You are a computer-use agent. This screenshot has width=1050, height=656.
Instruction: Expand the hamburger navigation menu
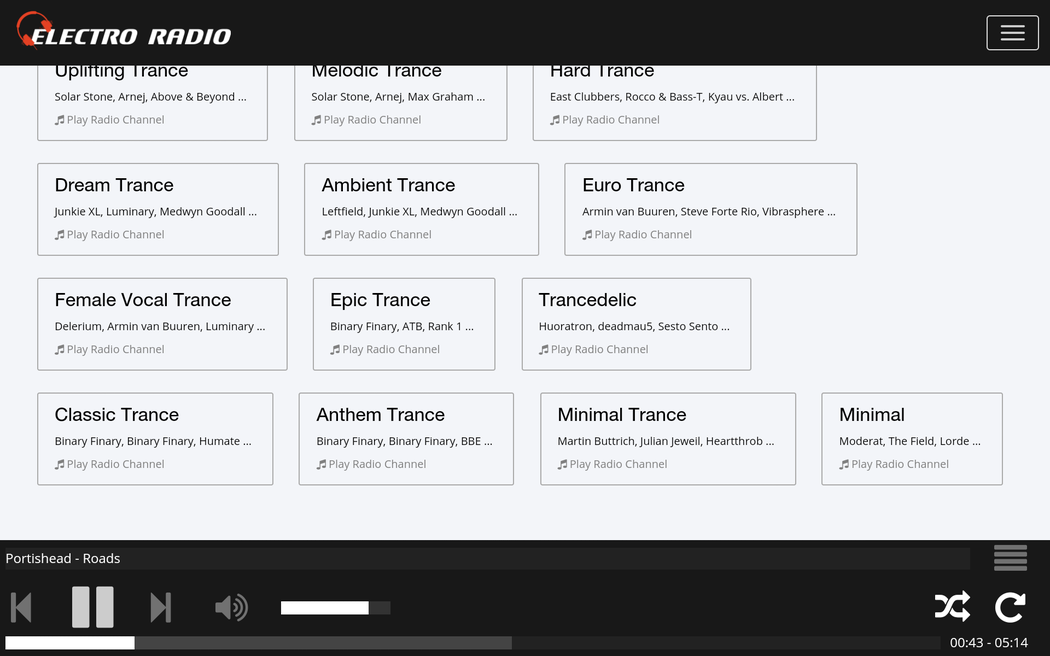tap(1012, 33)
